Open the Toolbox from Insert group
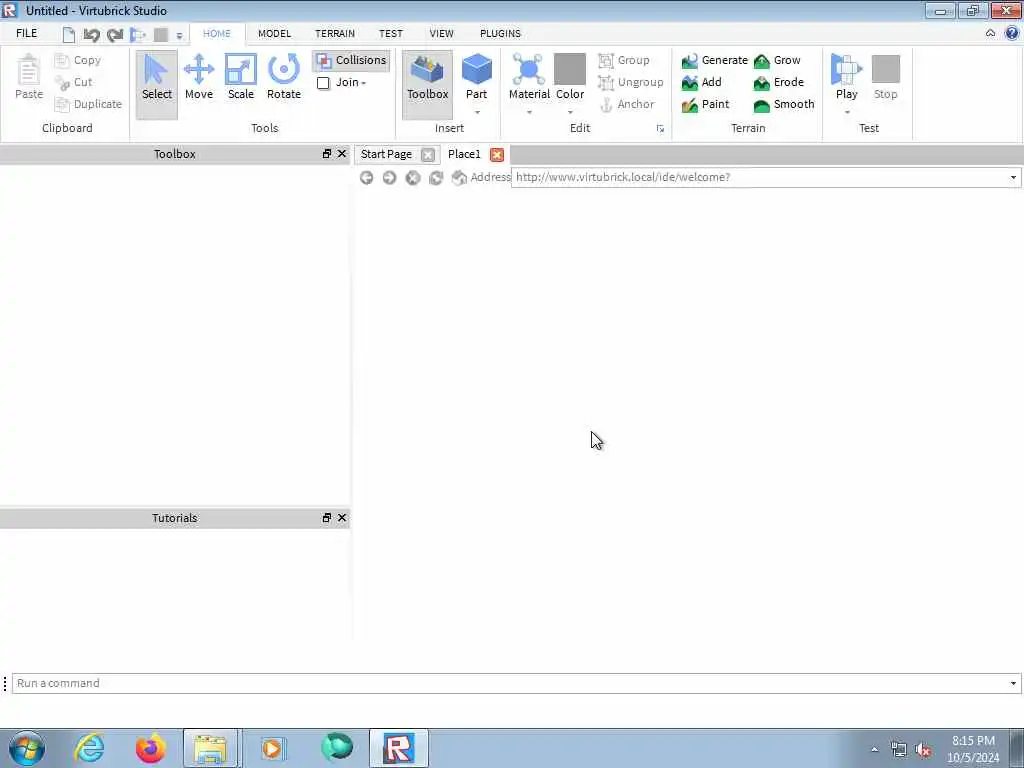 [x=427, y=84]
